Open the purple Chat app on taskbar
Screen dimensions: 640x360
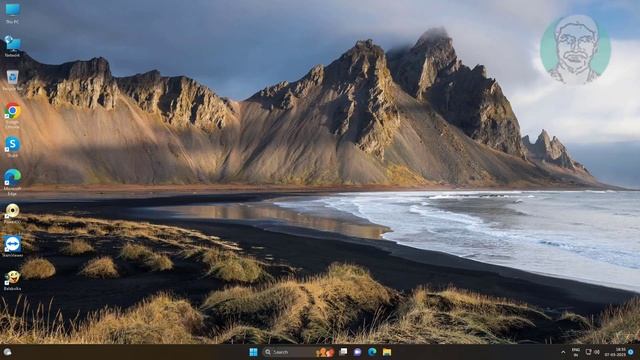[x=358, y=352]
